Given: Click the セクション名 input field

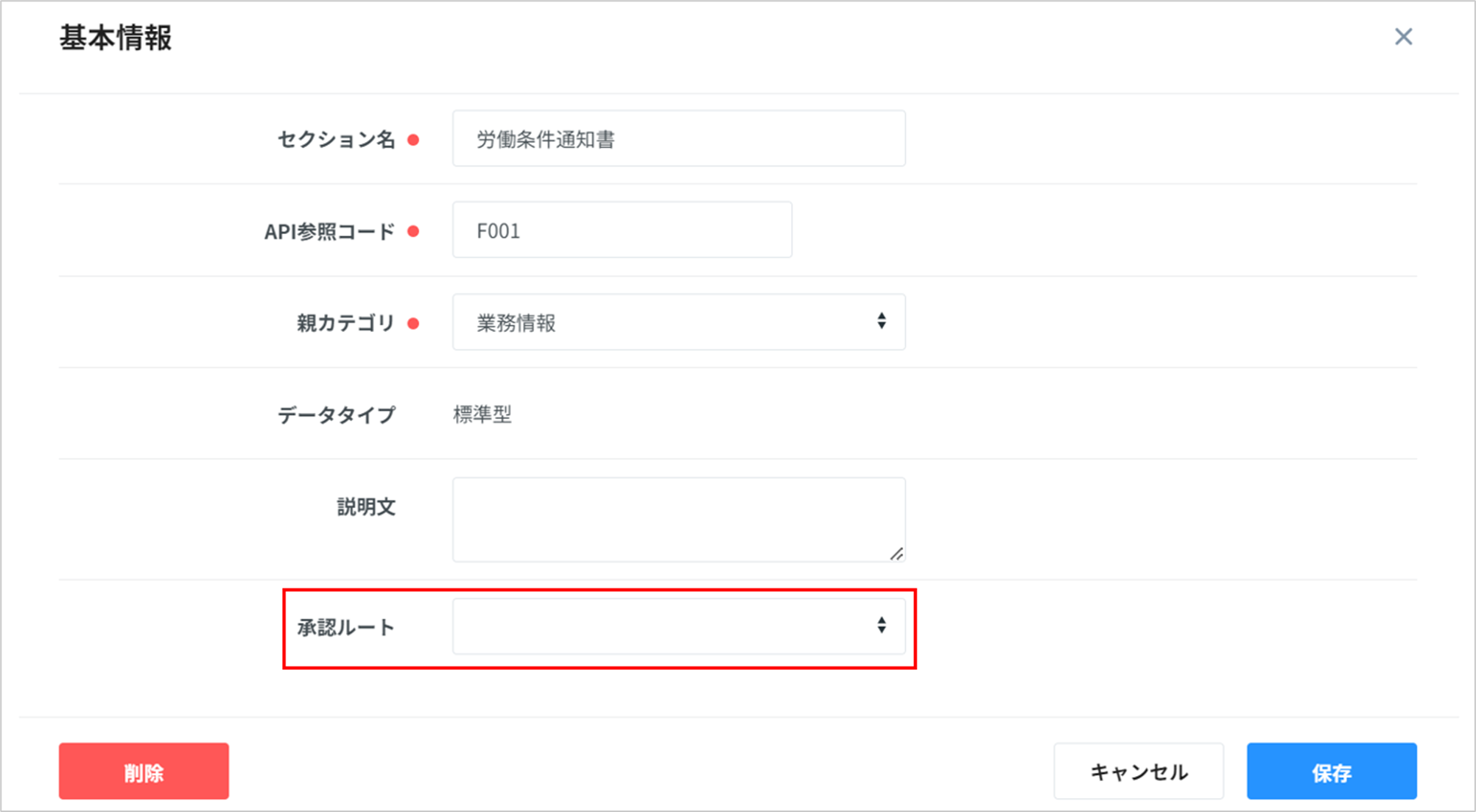Looking at the screenshot, I should [x=678, y=139].
